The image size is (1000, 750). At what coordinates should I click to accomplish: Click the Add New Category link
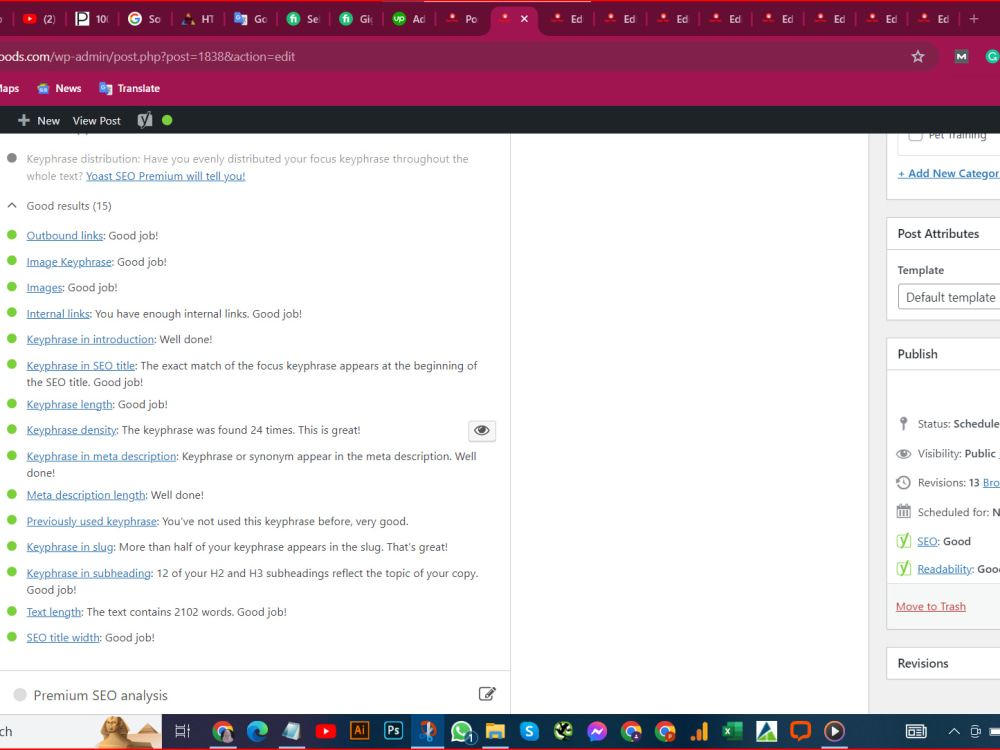948,173
